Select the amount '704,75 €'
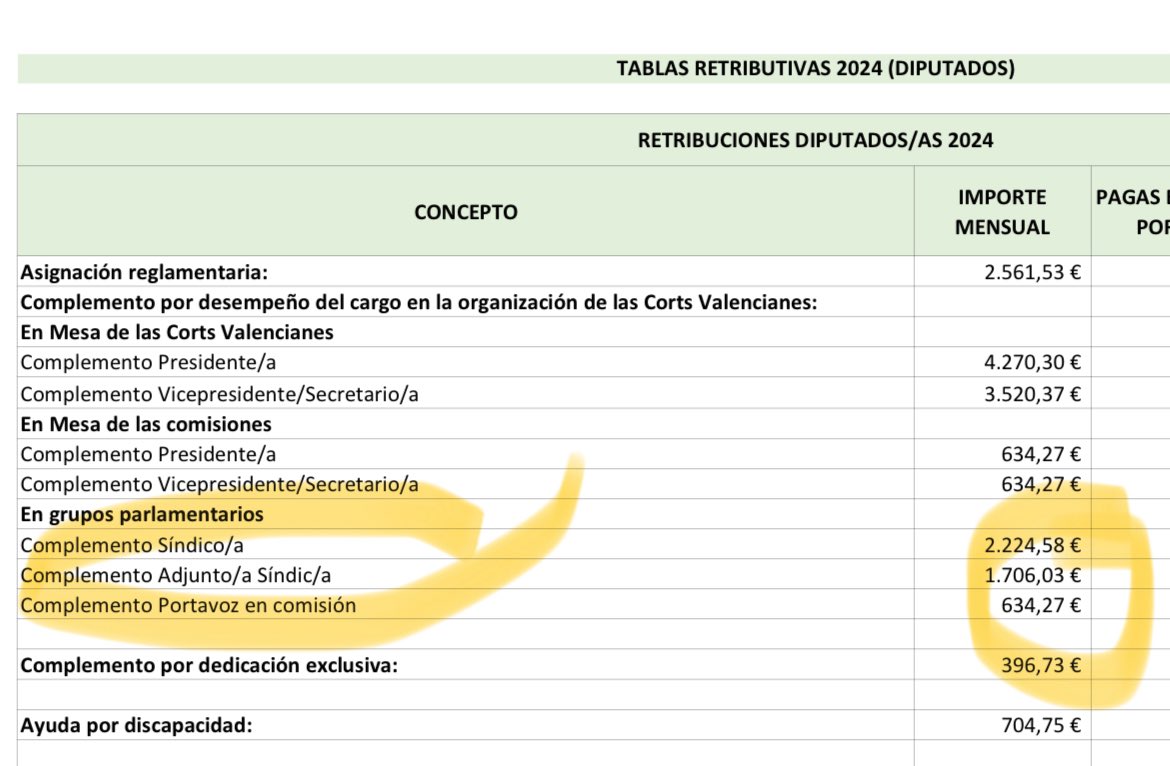1170x766 pixels. (x=1041, y=725)
